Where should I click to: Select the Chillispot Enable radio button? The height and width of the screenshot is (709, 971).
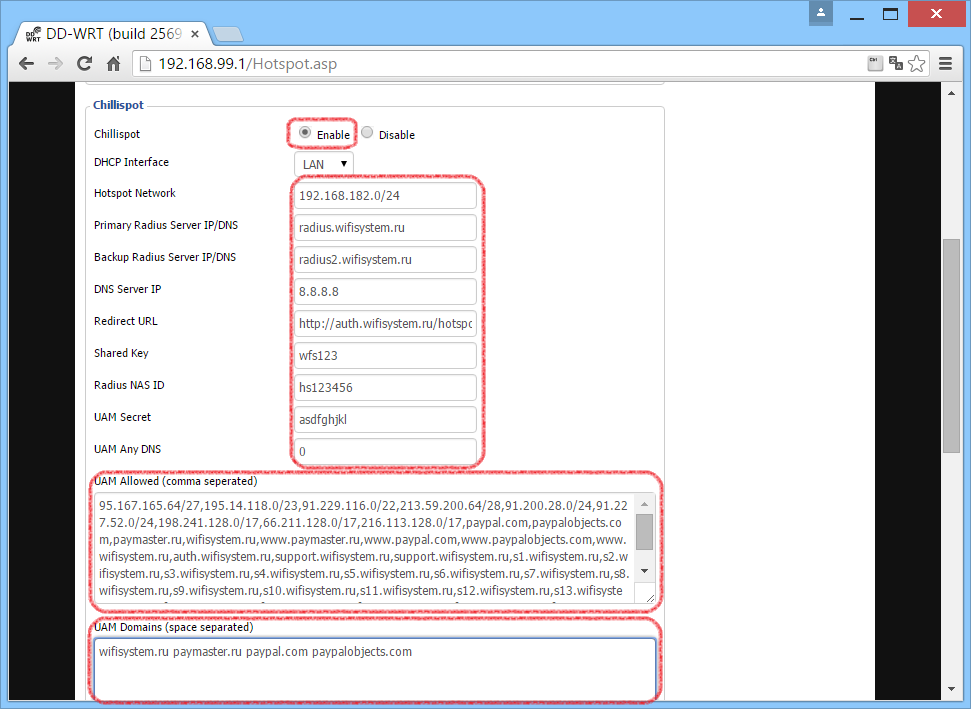point(305,133)
